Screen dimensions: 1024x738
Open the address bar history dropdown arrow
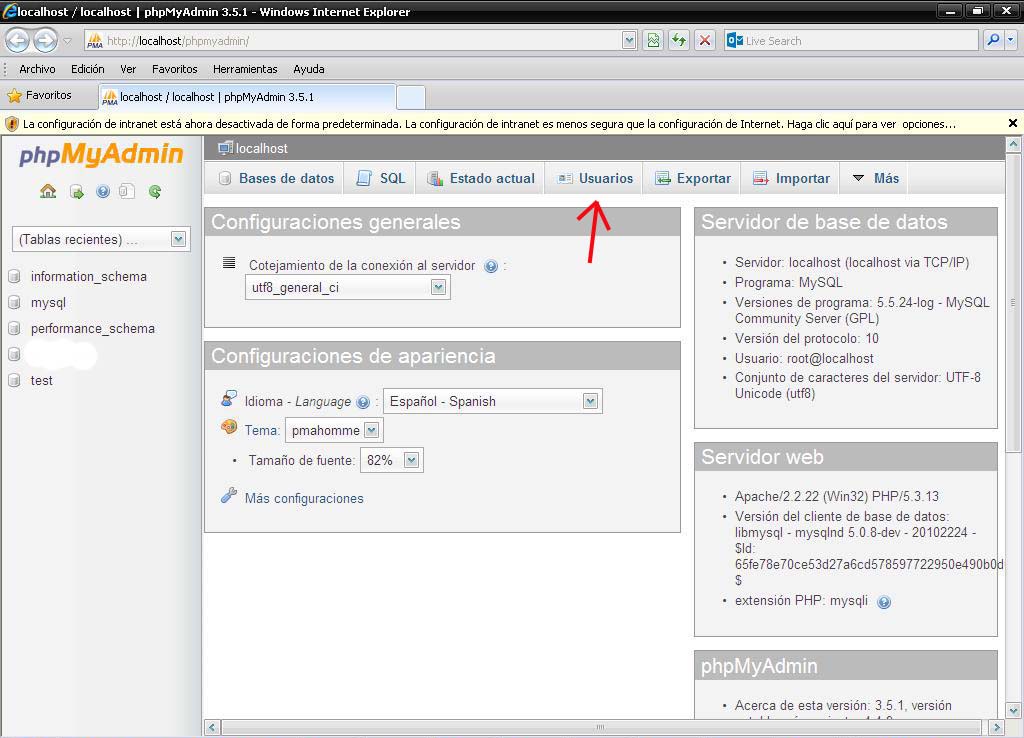(x=629, y=40)
